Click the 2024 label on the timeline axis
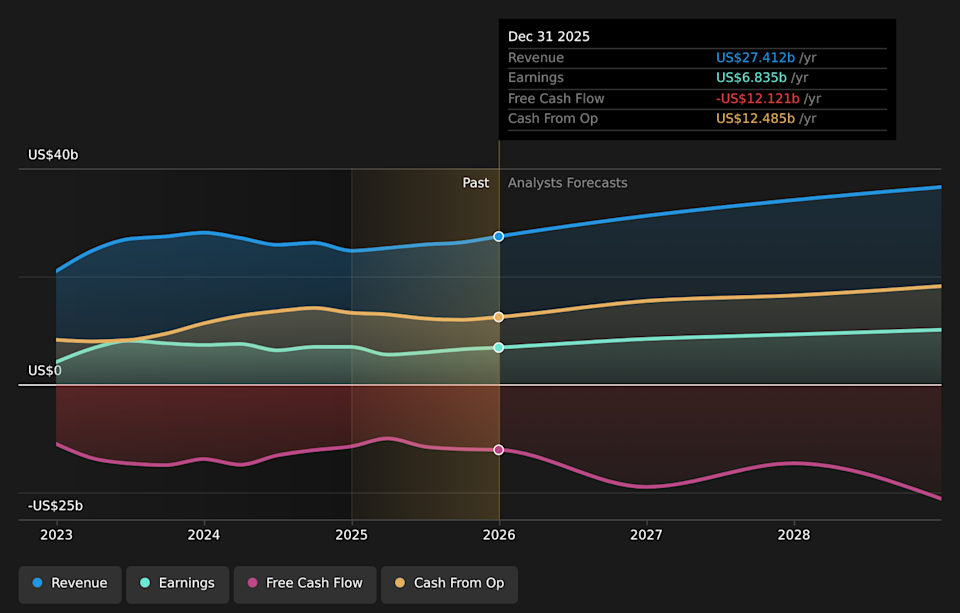The height and width of the screenshot is (613, 960). (x=203, y=535)
